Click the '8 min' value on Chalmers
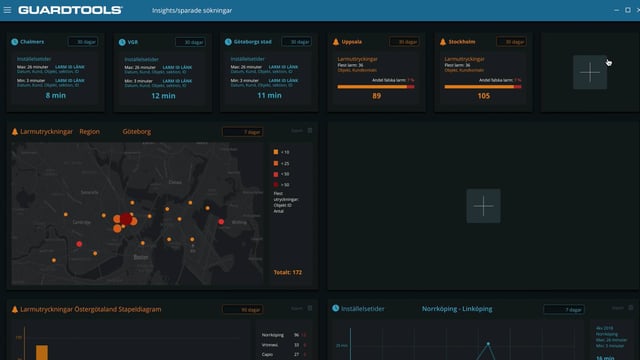 (x=56, y=96)
